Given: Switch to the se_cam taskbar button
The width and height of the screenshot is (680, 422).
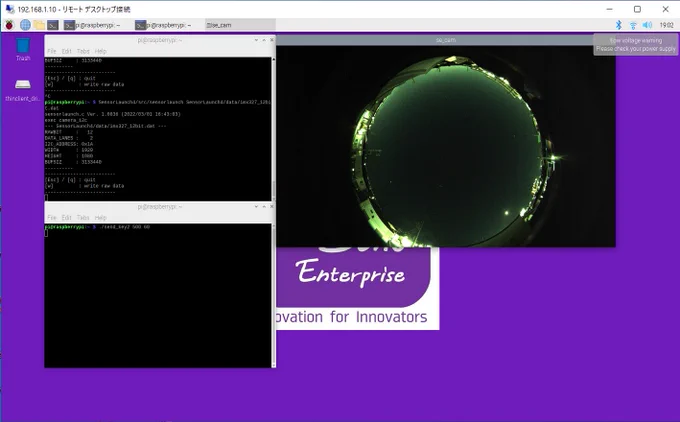Looking at the screenshot, I should pyautogui.click(x=240, y=25).
